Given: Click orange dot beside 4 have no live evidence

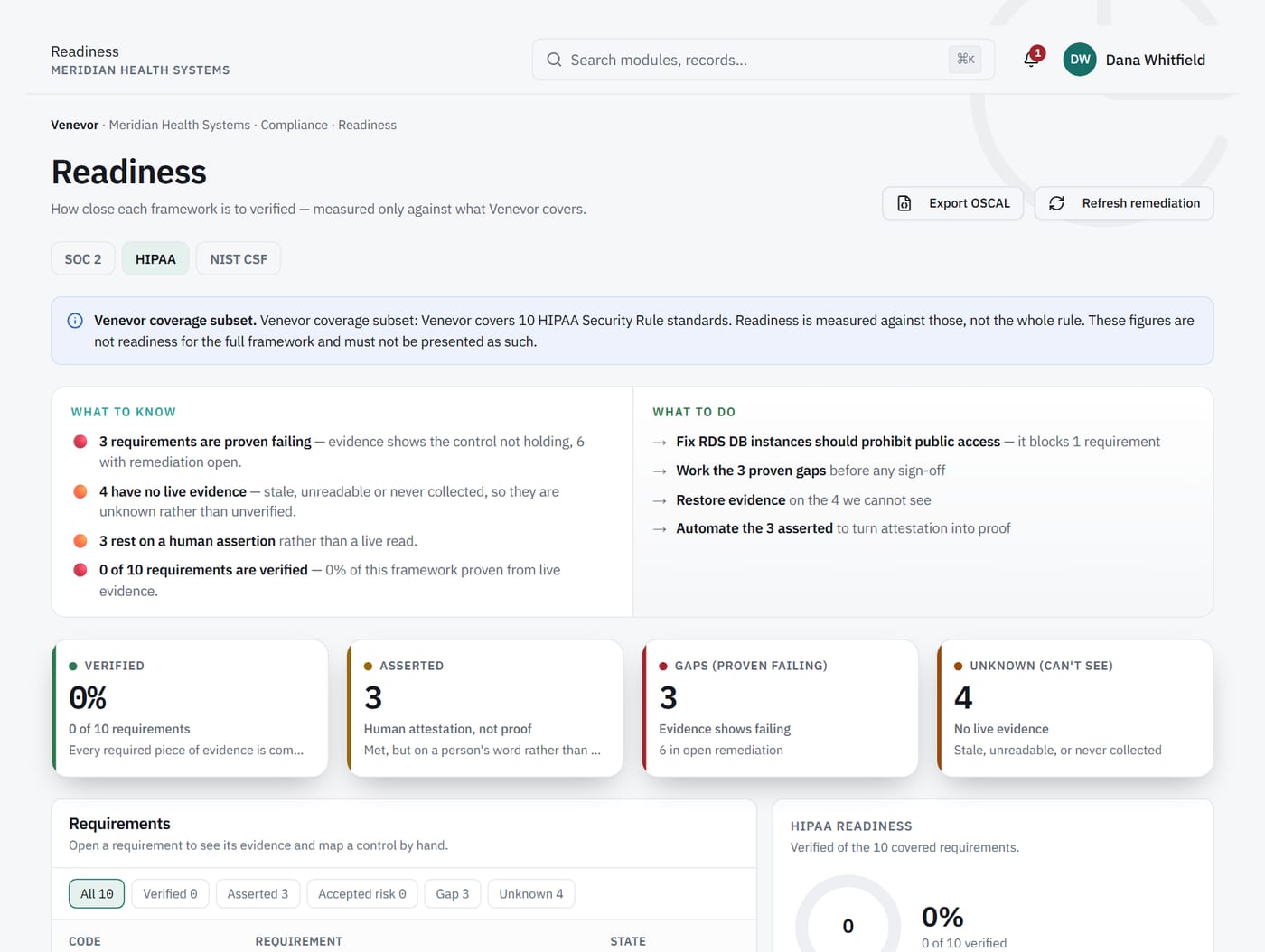Looking at the screenshot, I should click(x=80, y=491).
